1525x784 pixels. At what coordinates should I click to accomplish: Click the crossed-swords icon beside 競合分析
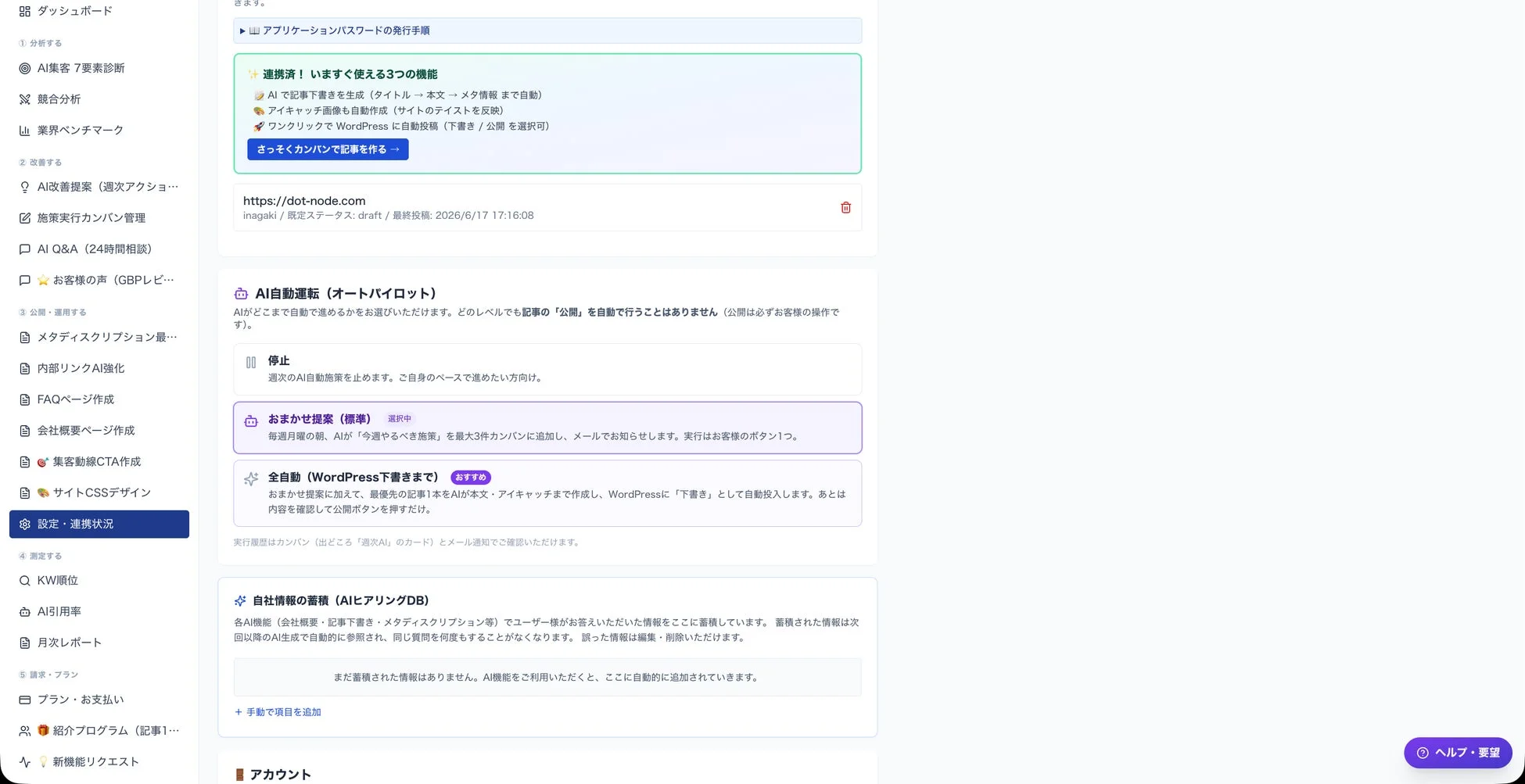(25, 99)
